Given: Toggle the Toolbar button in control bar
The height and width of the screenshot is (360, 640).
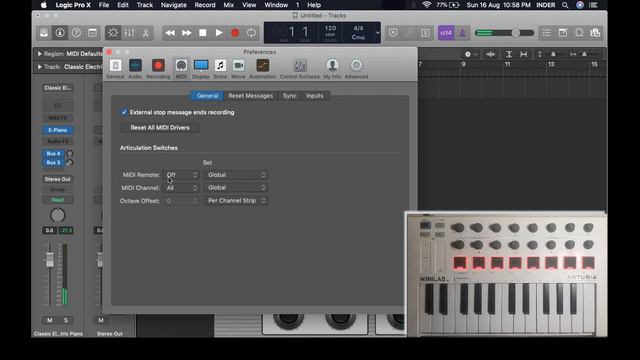Looking at the screenshot, I should [x=92, y=33].
